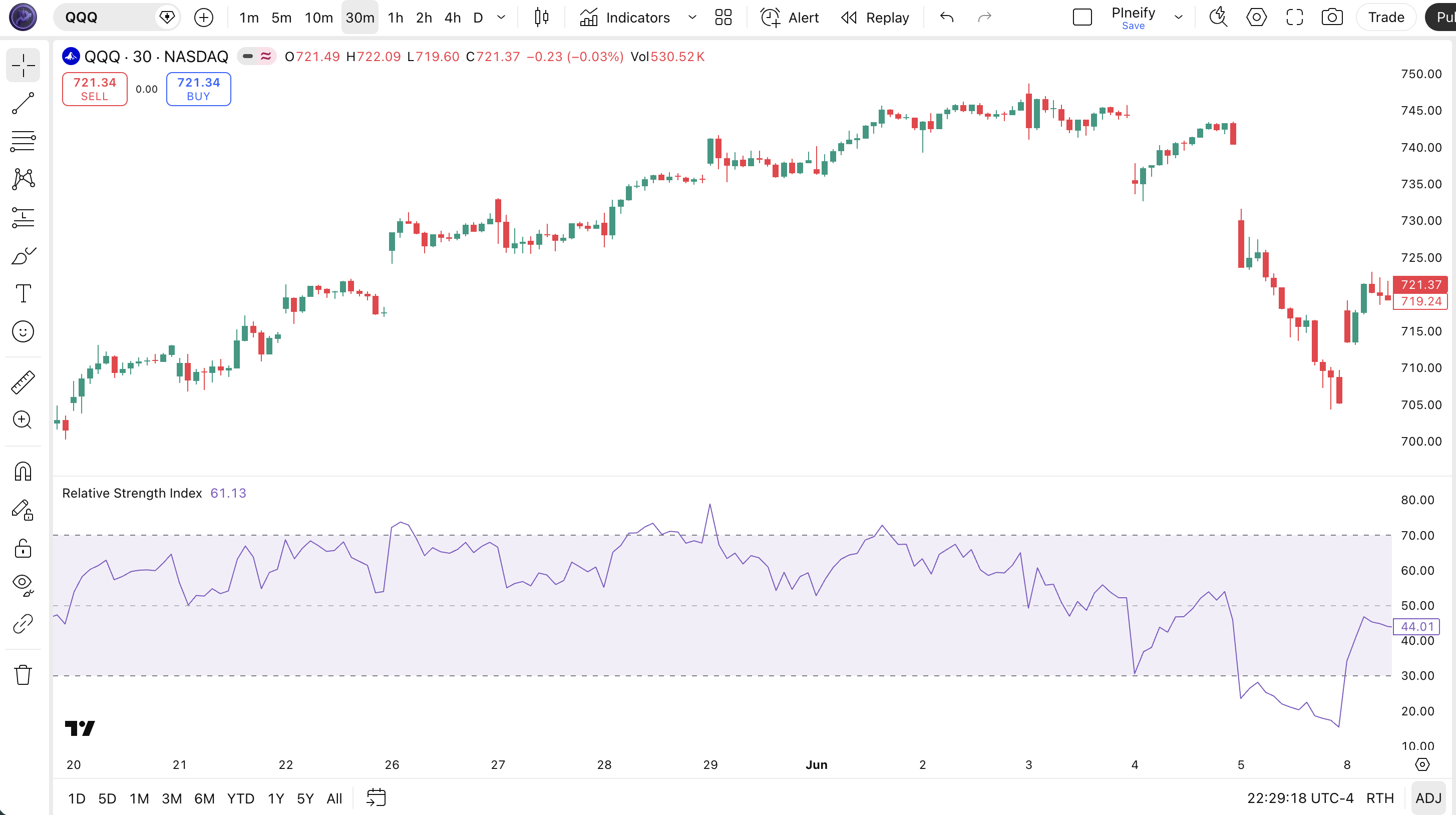Expand the layout manage dropdown arrow
This screenshot has width=1456, height=815.
(x=1179, y=18)
